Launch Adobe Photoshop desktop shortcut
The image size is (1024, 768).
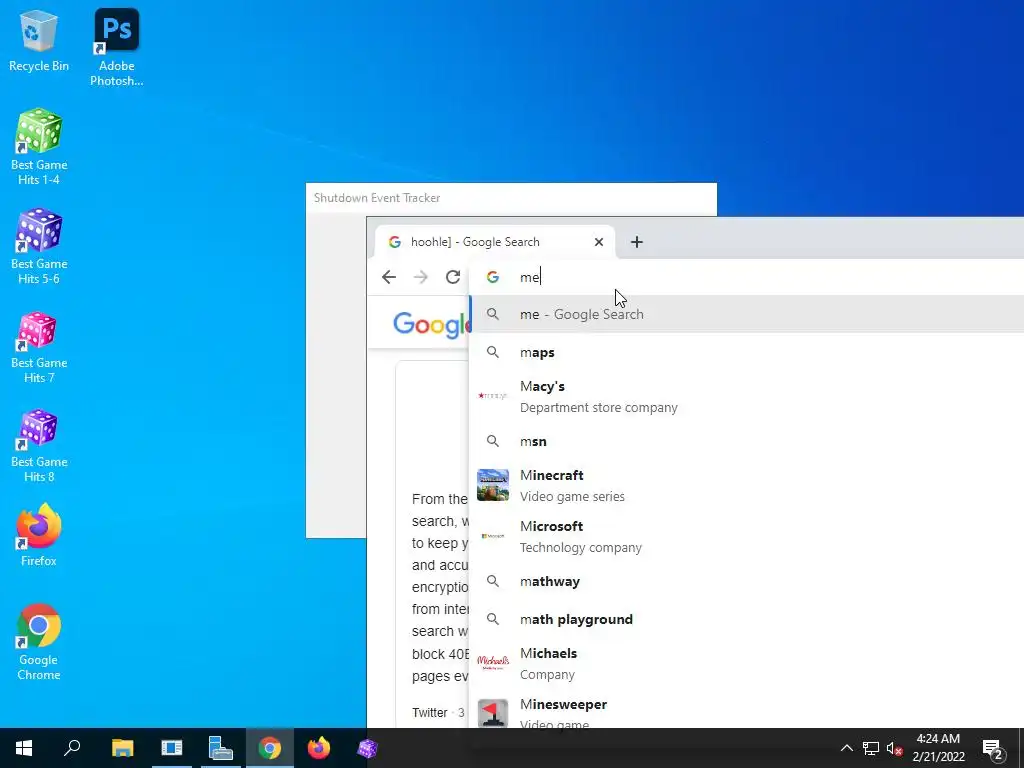(116, 47)
